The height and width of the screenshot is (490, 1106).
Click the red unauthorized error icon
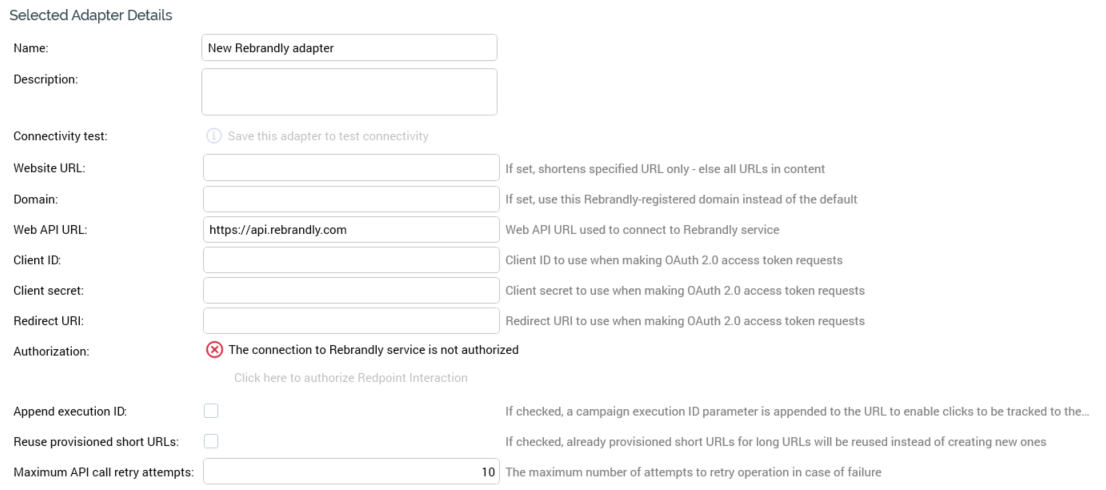click(x=214, y=350)
